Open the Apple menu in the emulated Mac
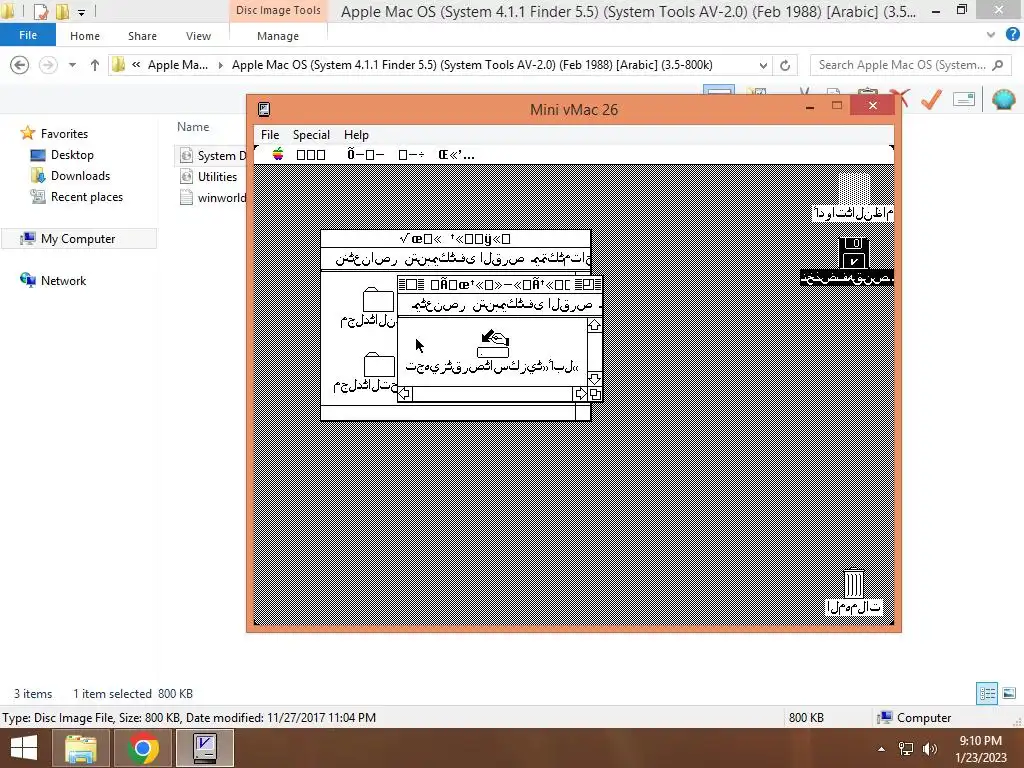 pos(278,155)
